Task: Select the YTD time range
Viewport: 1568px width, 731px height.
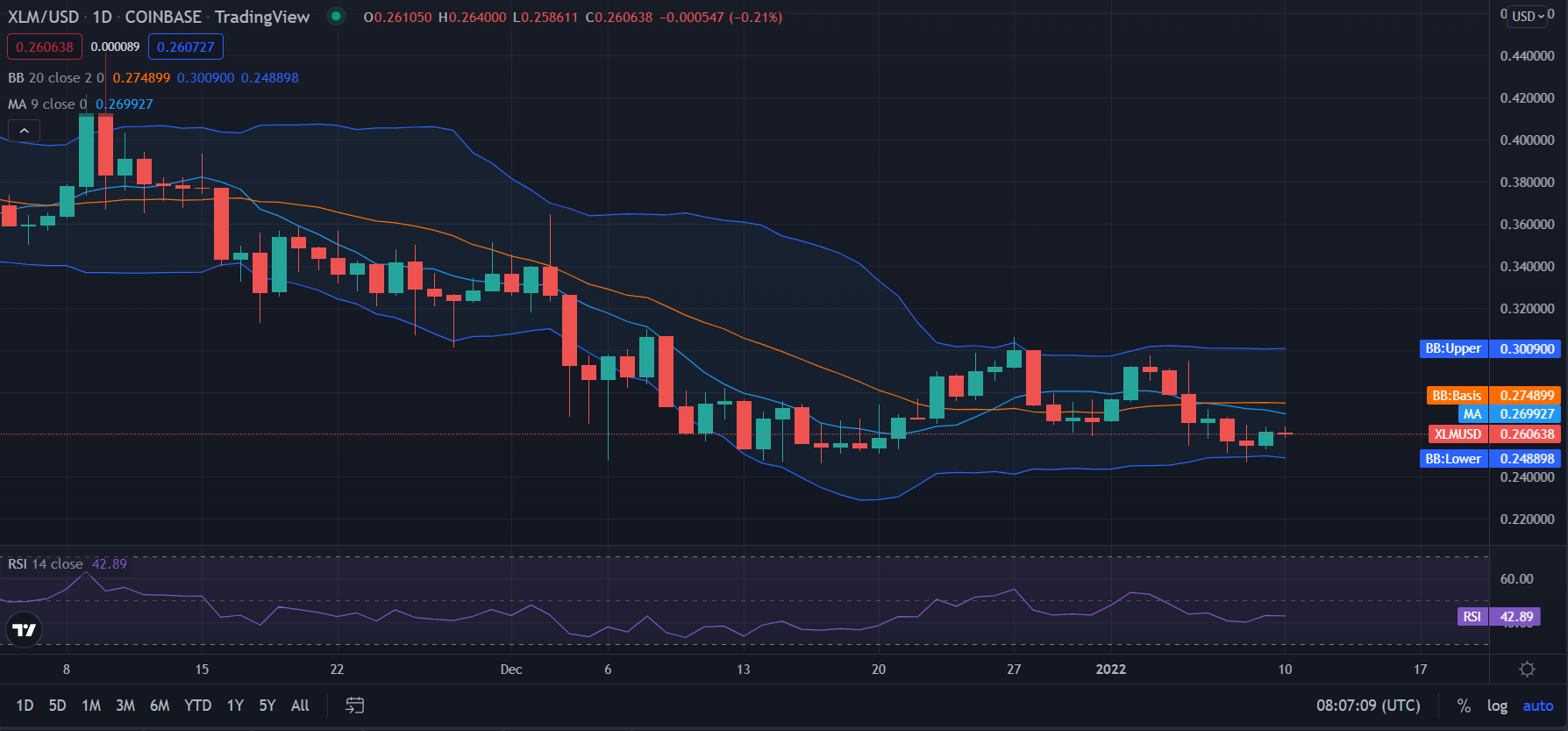Action: pos(198,706)
